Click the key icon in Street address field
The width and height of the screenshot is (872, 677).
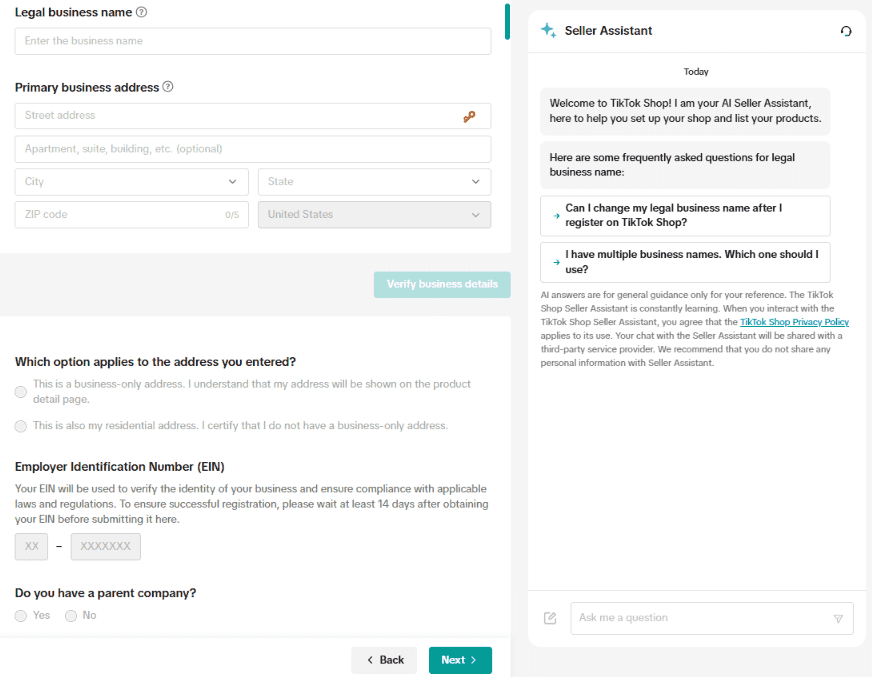(469, 116)
